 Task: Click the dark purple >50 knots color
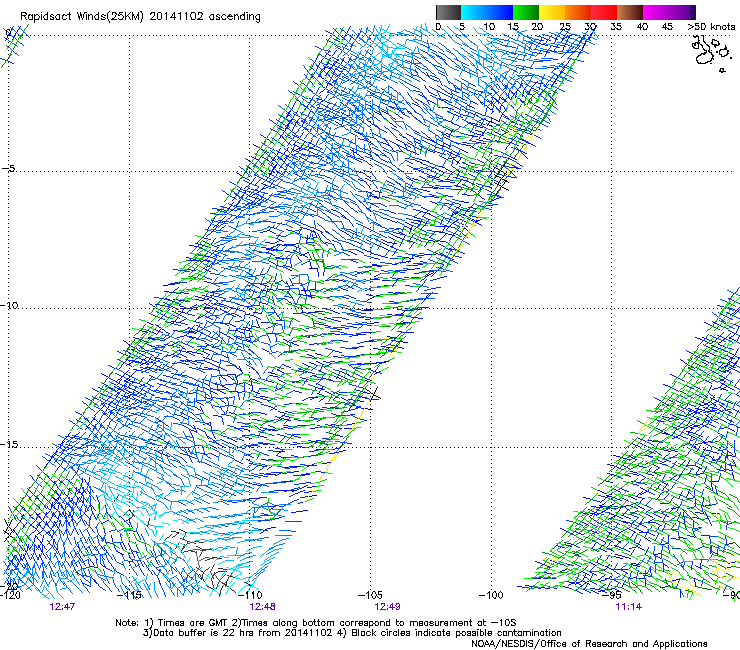pos(693,12)
